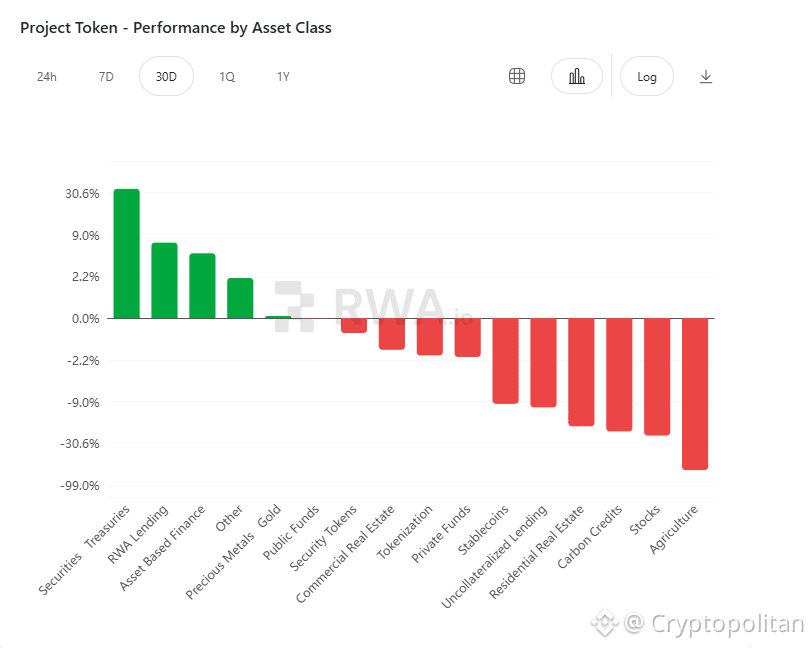Screen dimensions: 812x648
Task: Click the bar chart display icon
Action: coord(577,75)
